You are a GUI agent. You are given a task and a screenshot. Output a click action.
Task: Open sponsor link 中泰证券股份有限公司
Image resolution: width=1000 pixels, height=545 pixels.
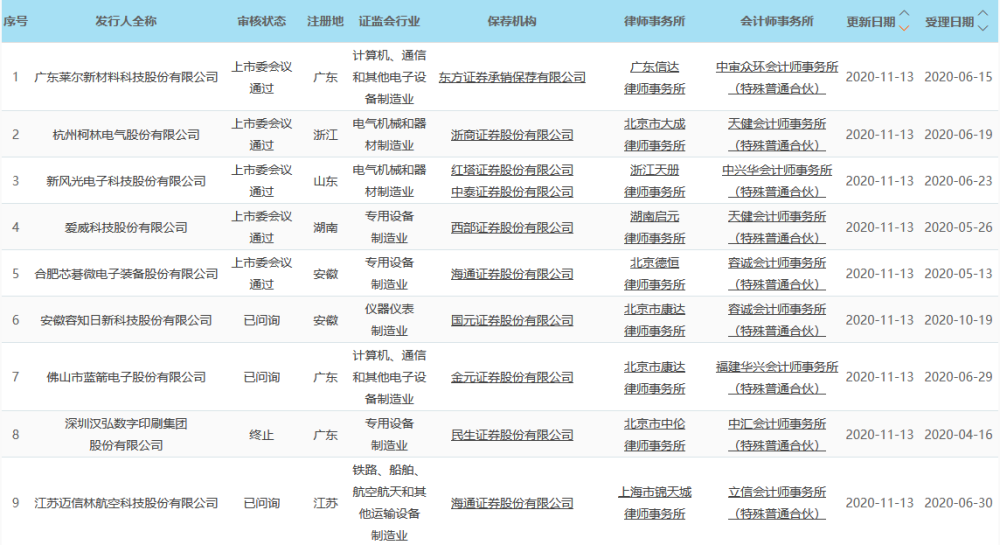pos(512,192)
